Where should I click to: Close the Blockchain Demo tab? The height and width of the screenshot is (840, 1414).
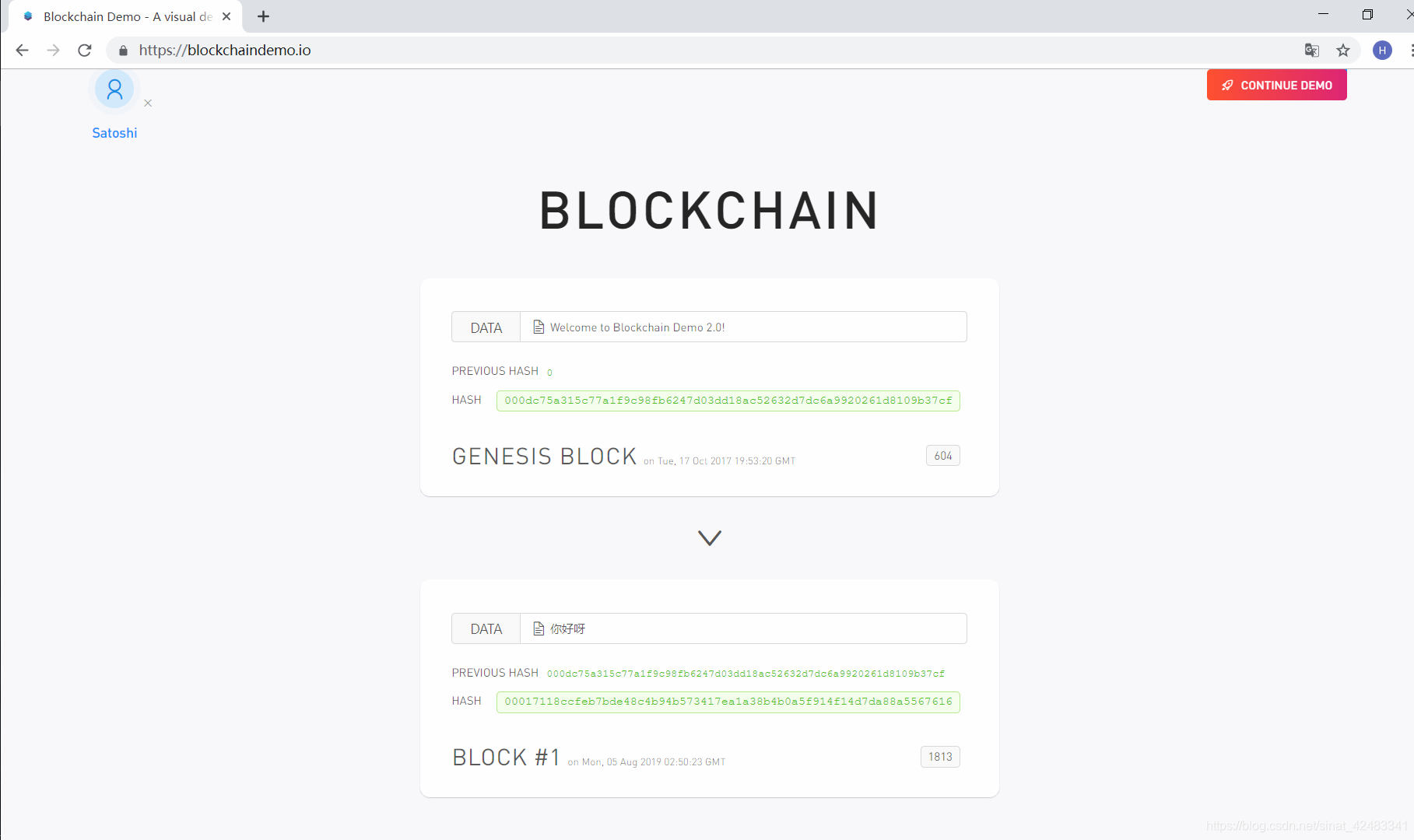pyautogui.click(x=226, y=16)
